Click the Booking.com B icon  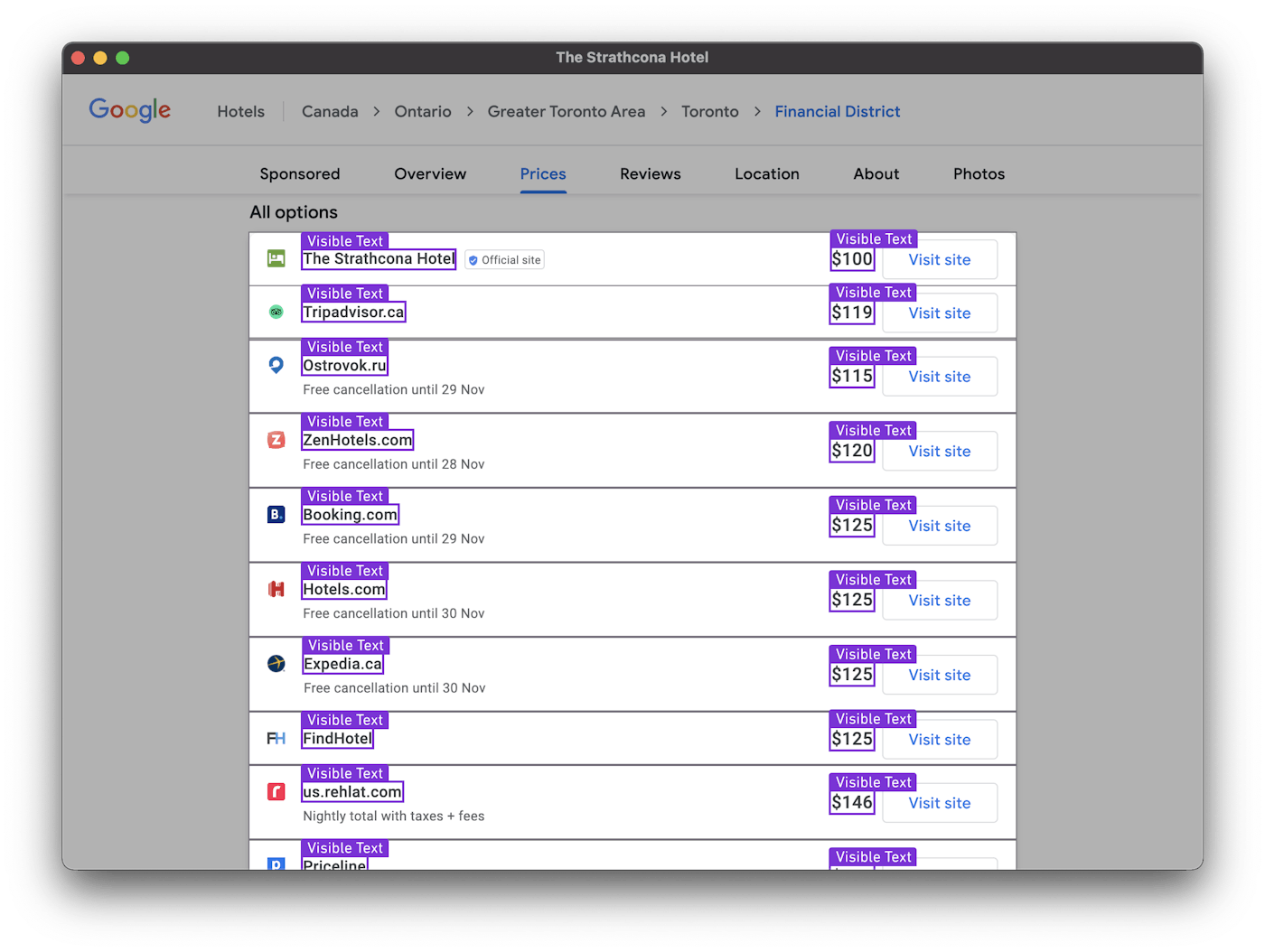(x=276, y=515)
